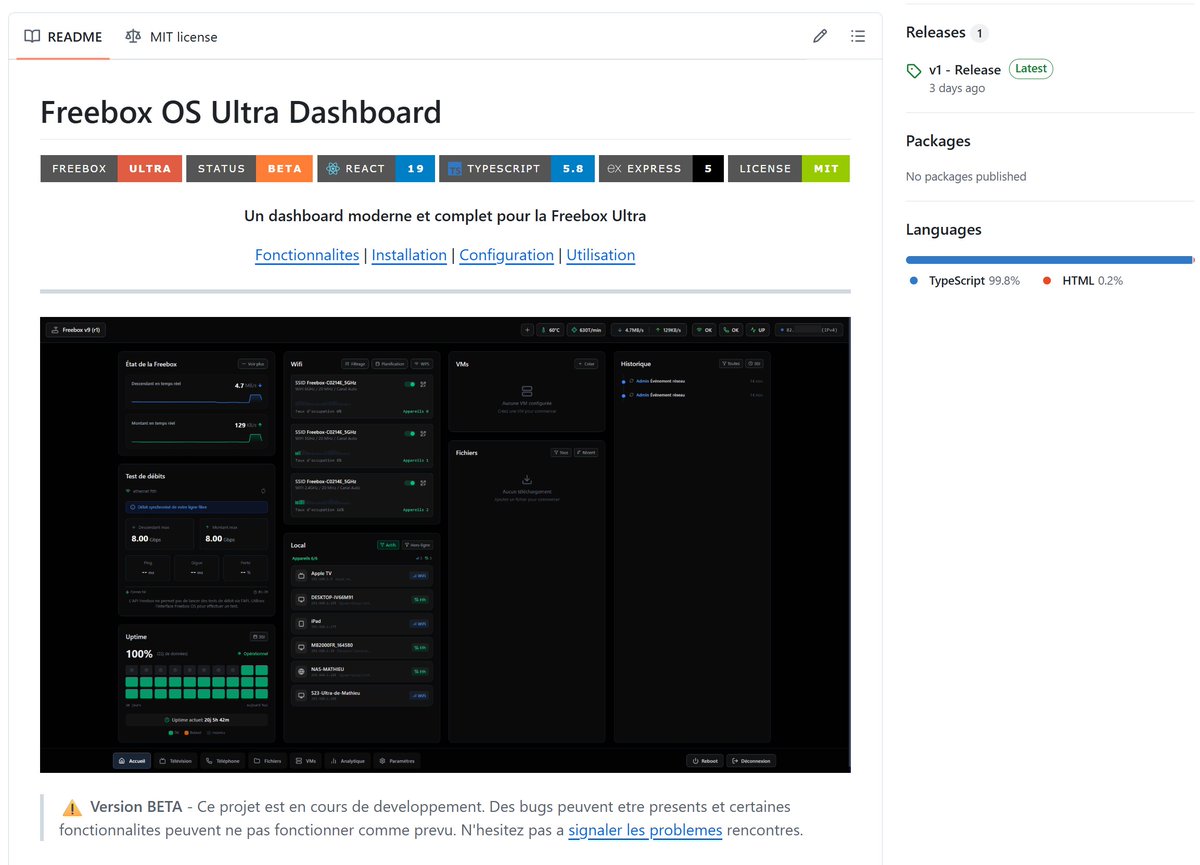Click the Reboot button in dashboard
The height and width of the screenshot is (865, 1200).
click(705, 761)
